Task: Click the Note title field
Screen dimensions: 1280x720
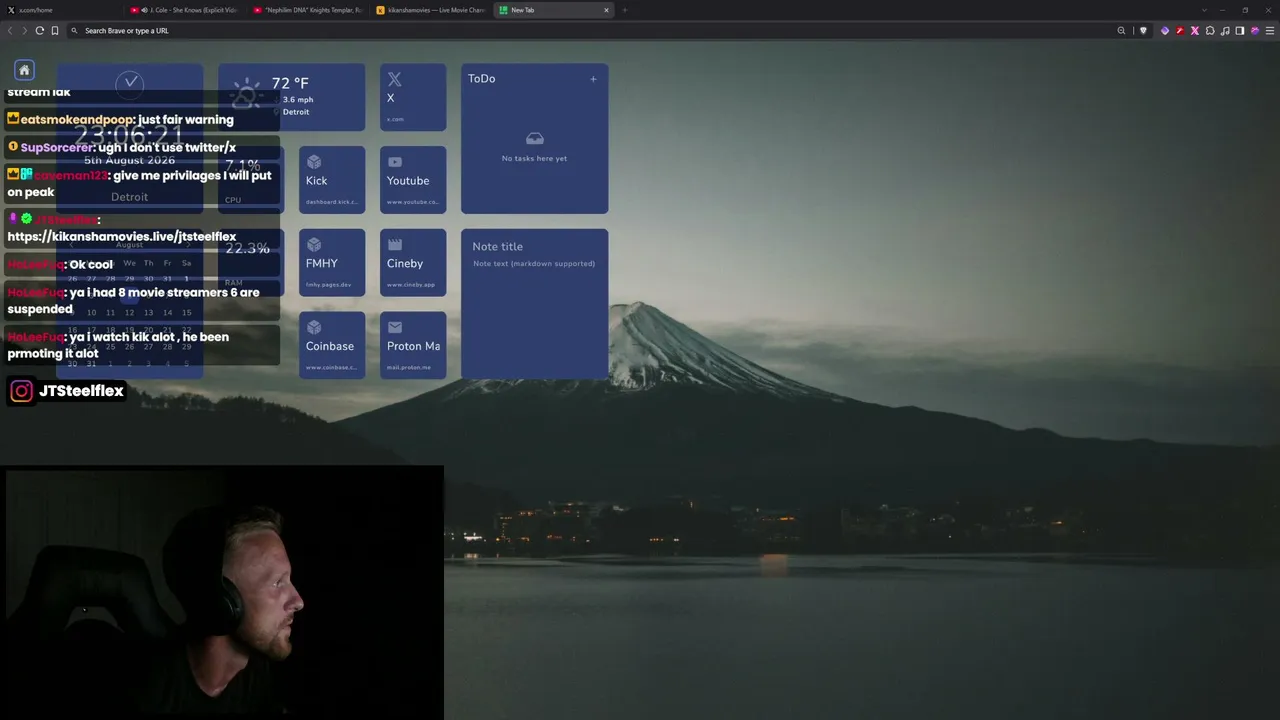Action: 534,247
